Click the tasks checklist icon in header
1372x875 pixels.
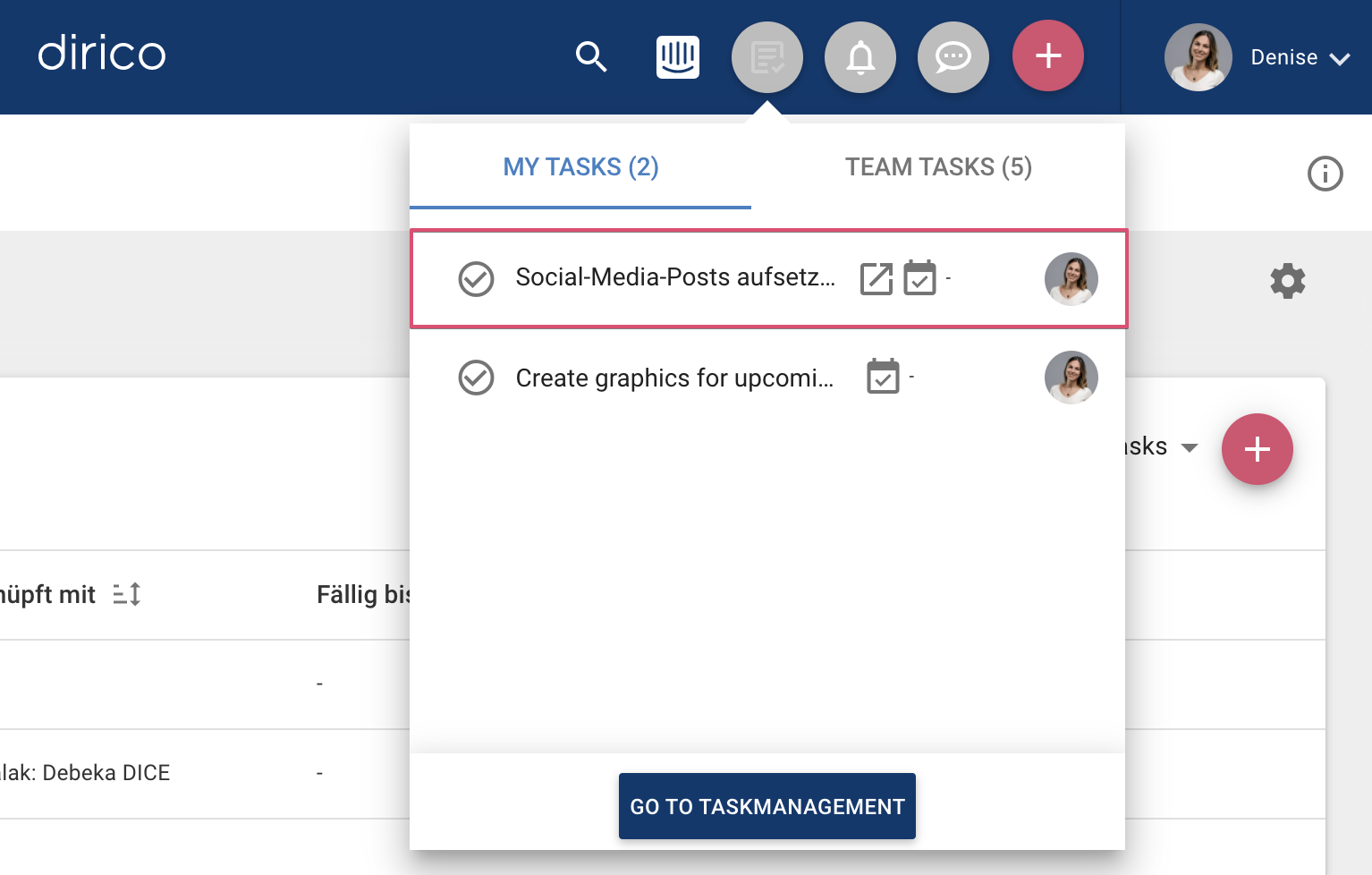coord(767,57)
